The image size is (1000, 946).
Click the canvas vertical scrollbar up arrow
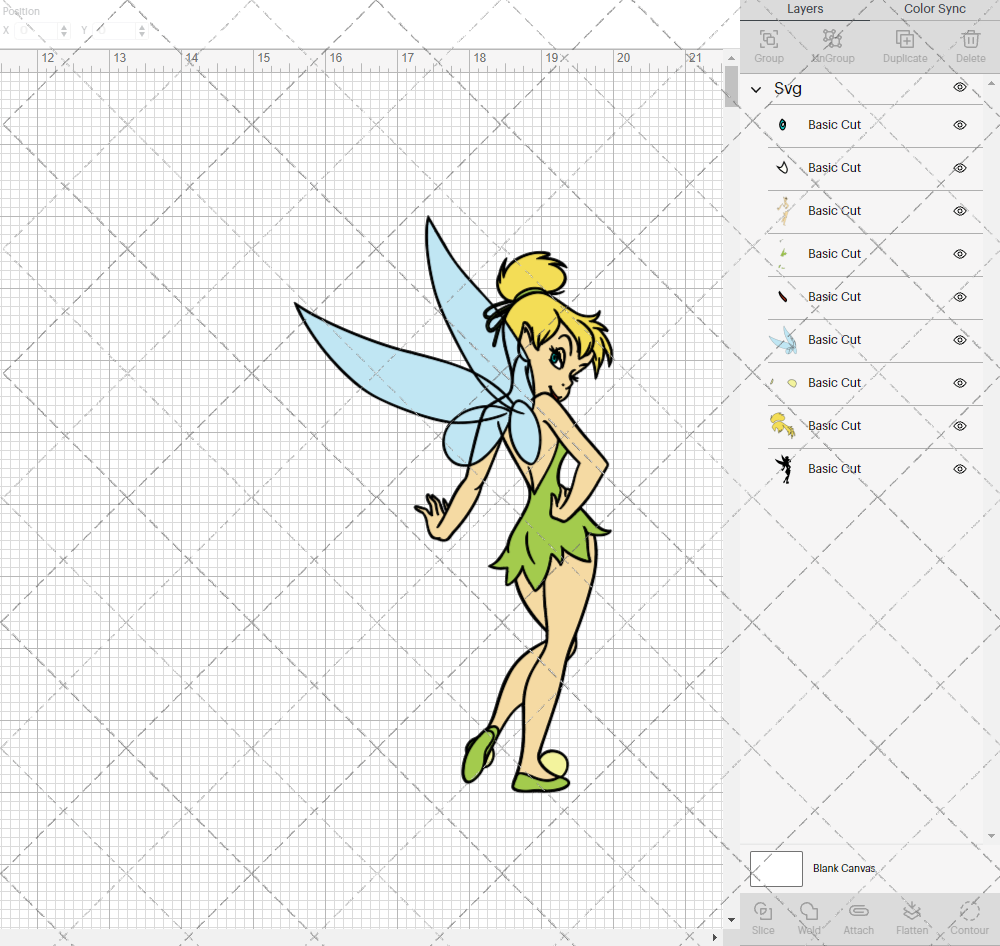tap(732, 58)
